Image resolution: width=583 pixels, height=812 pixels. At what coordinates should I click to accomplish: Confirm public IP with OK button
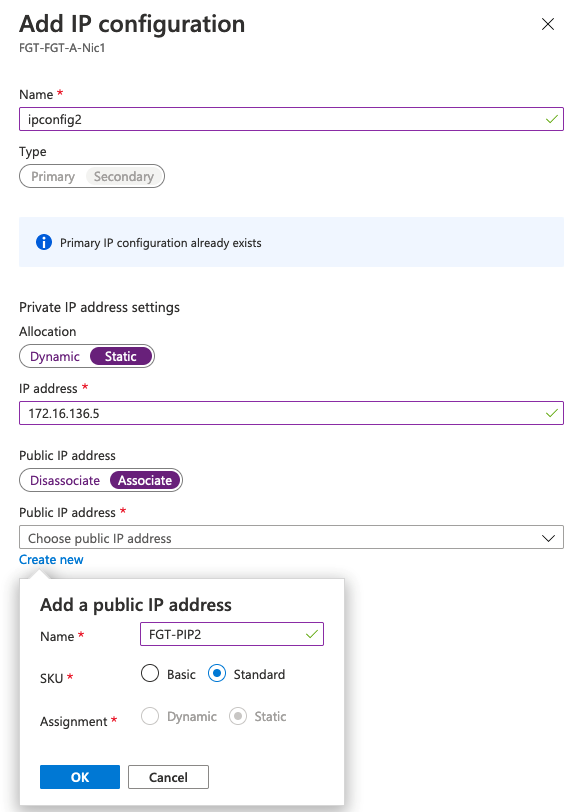pyautogui.click(x=80, y=777)
